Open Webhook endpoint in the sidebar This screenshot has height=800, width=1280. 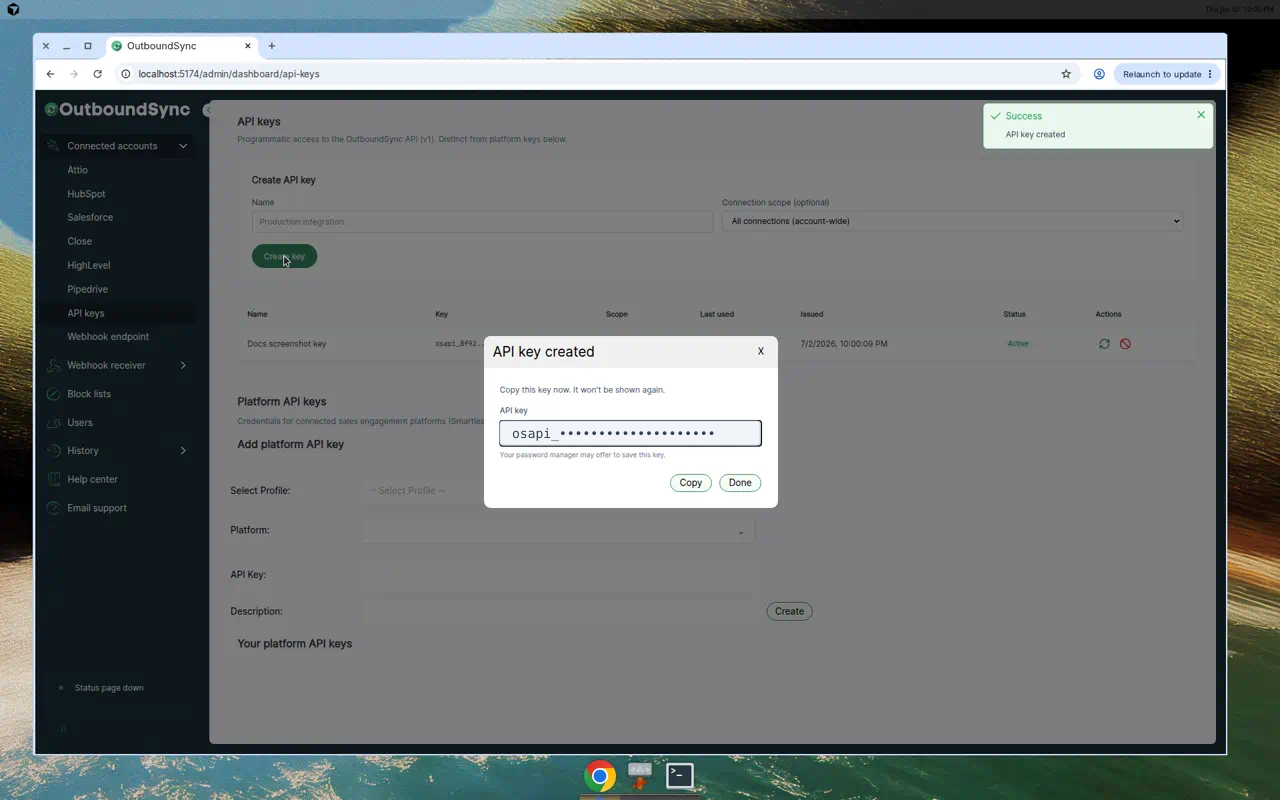pos(108,337)
